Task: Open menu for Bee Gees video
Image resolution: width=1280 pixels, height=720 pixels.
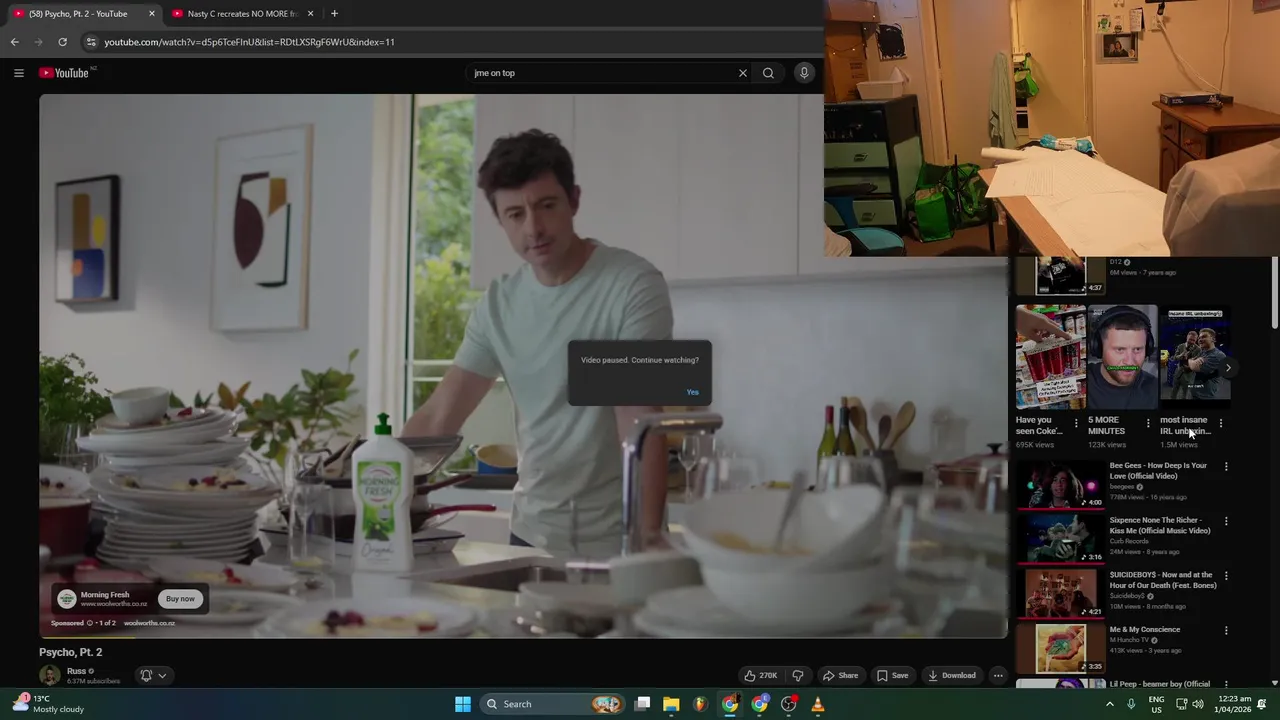Action: pos(1226,467)
